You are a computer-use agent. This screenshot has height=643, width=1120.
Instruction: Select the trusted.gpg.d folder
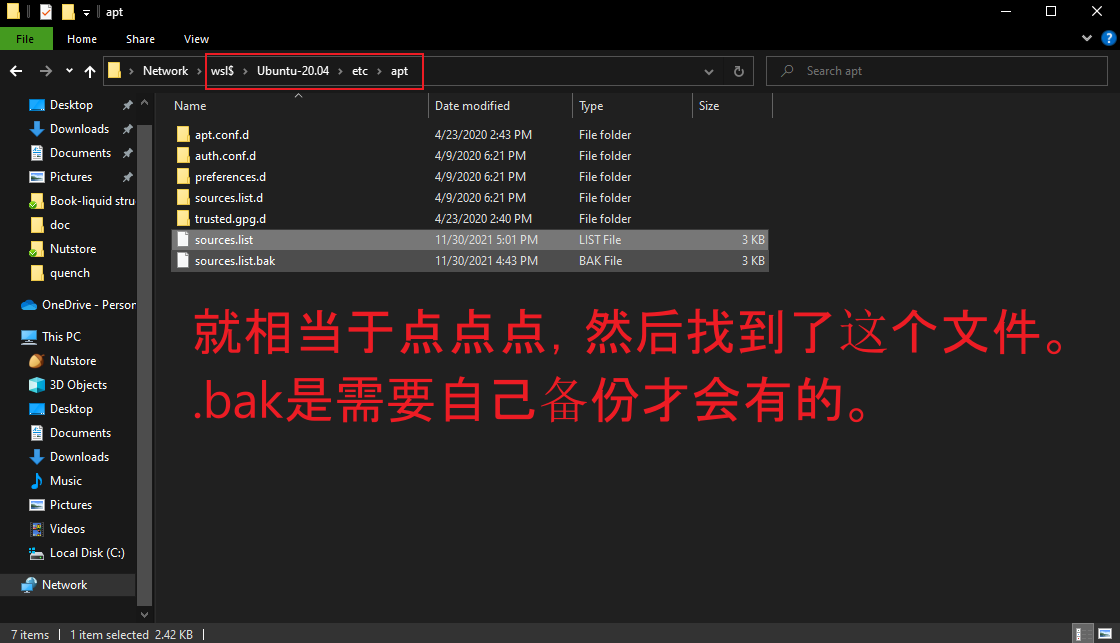230,219
